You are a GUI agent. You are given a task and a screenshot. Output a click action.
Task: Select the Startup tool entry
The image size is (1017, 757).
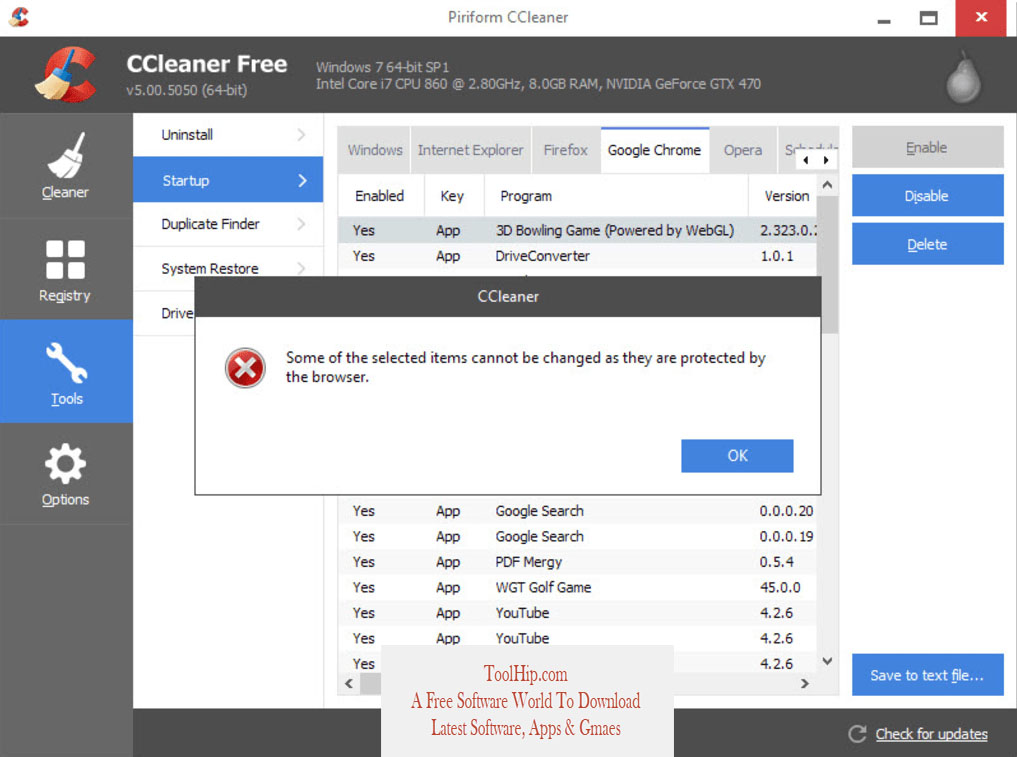[228, 180]
